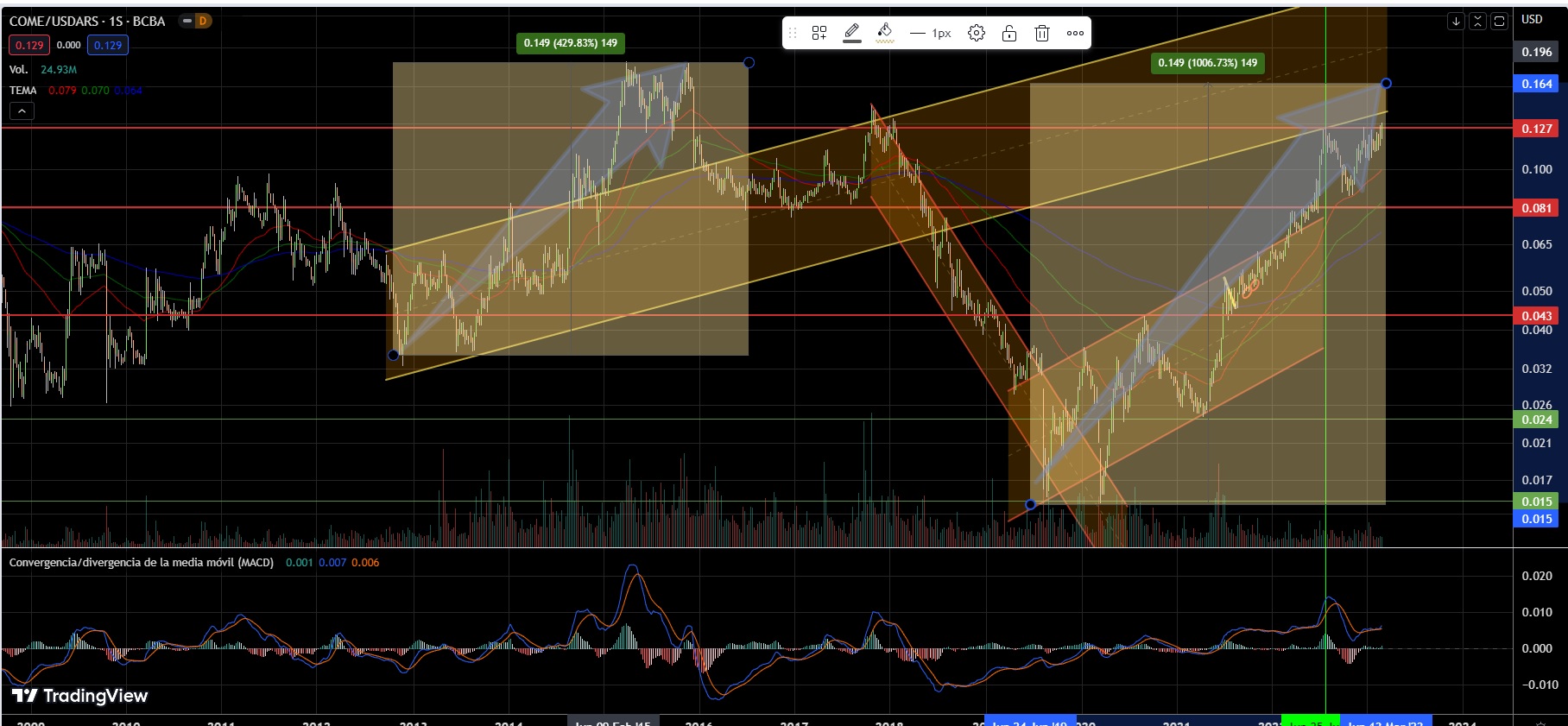Open drawing settings gear icon
The height and width of the screenshot is (726, 1568).
(x=977, y=33)
